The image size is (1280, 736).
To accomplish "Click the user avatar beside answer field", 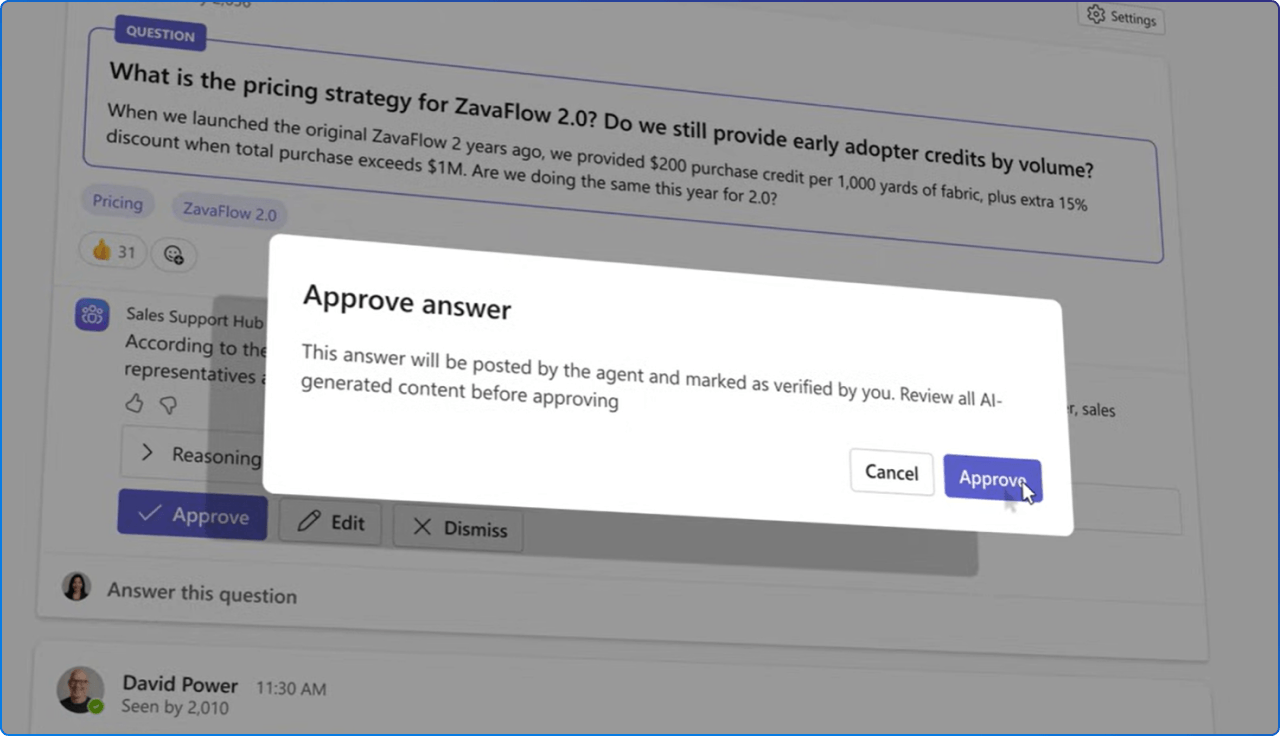I will pyautogui.click(x=77, y=587).
